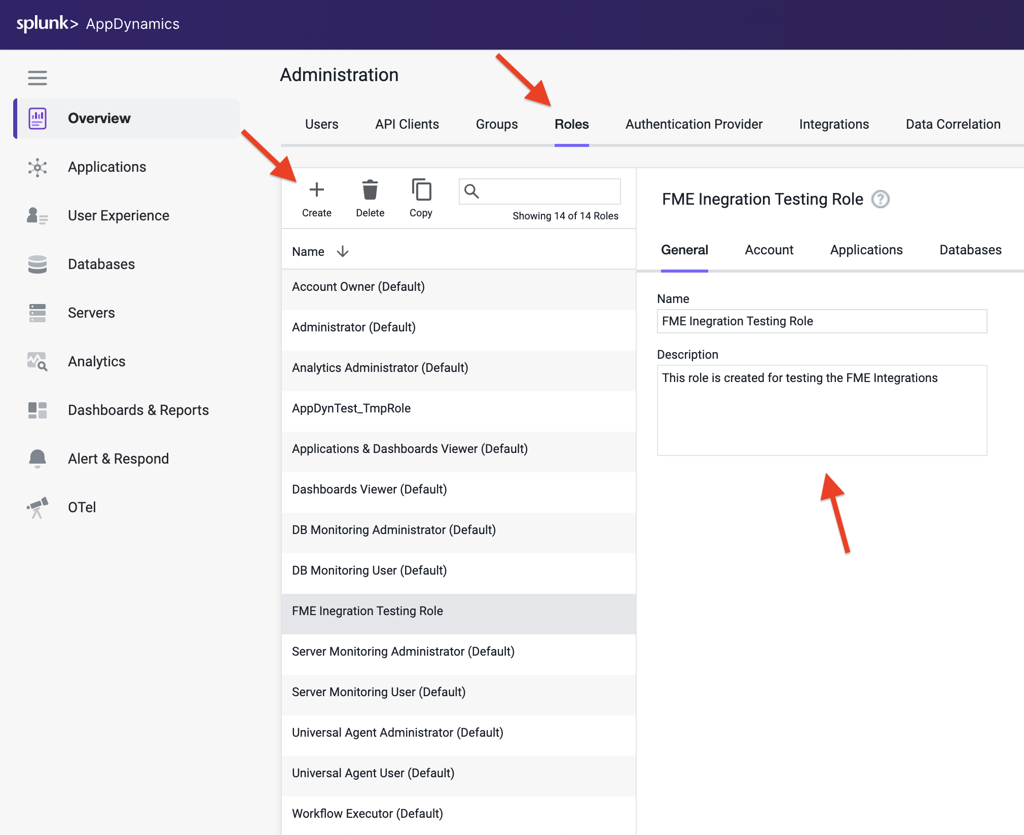Click the Create role plus icon

pos(316,190)
